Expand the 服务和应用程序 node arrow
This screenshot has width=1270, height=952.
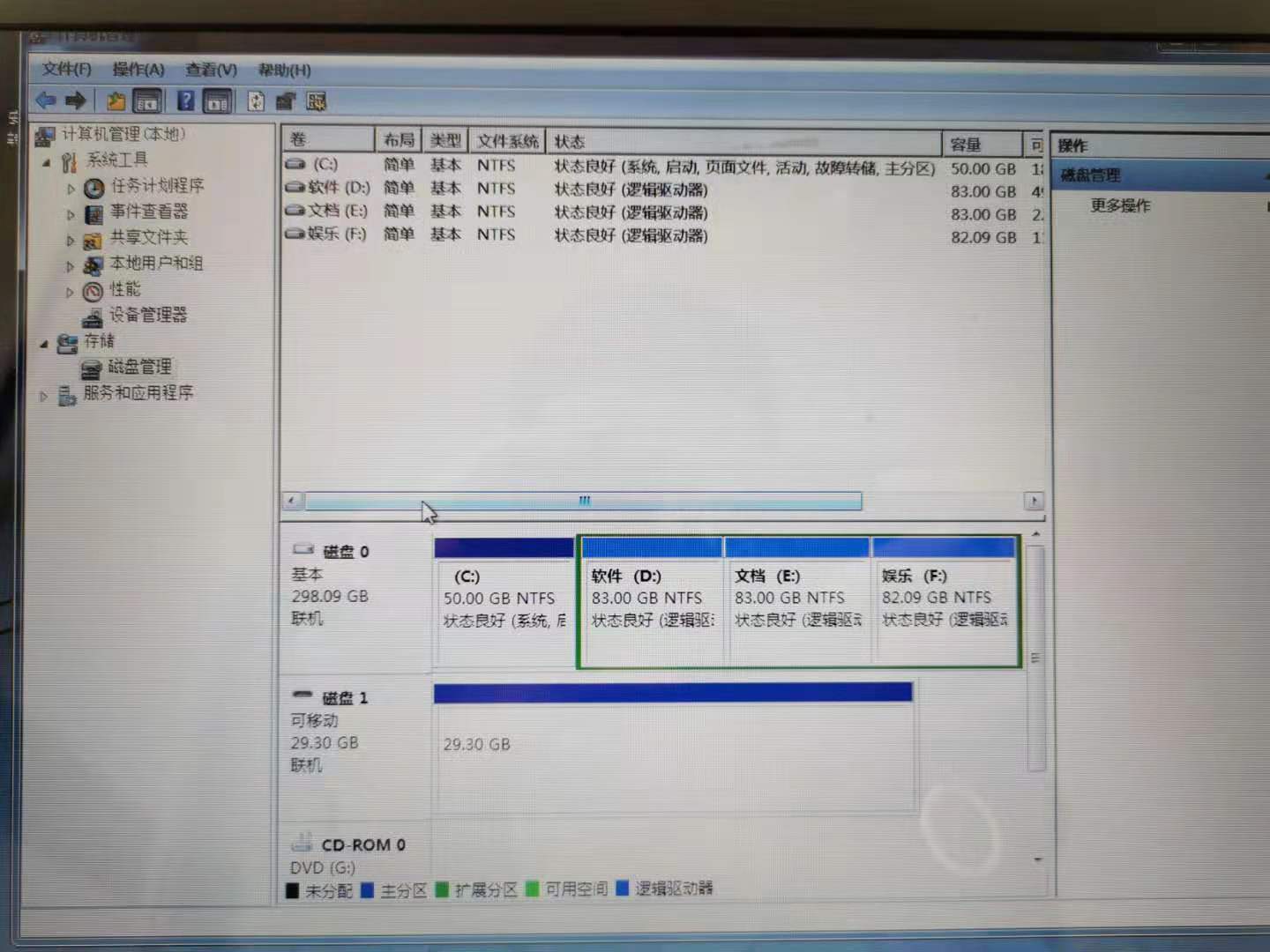click(x=43, y=397)
